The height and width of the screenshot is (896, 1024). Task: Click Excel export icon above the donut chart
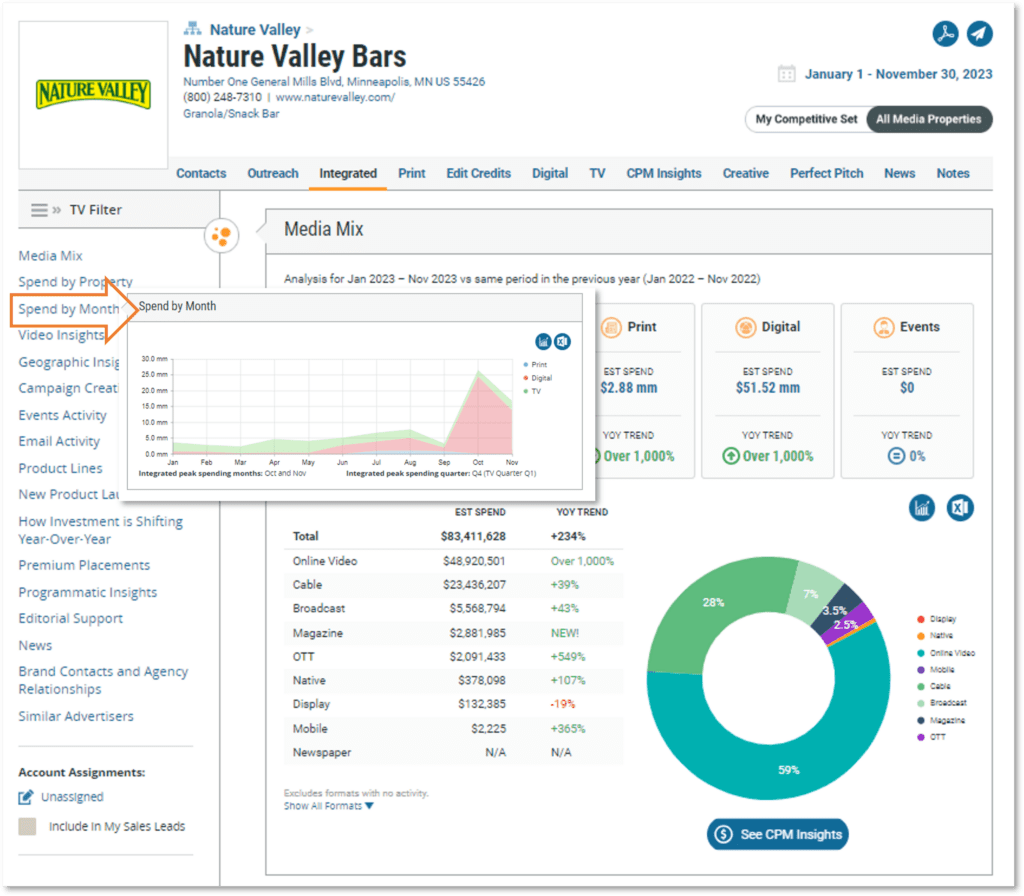(x=960, y=507)
